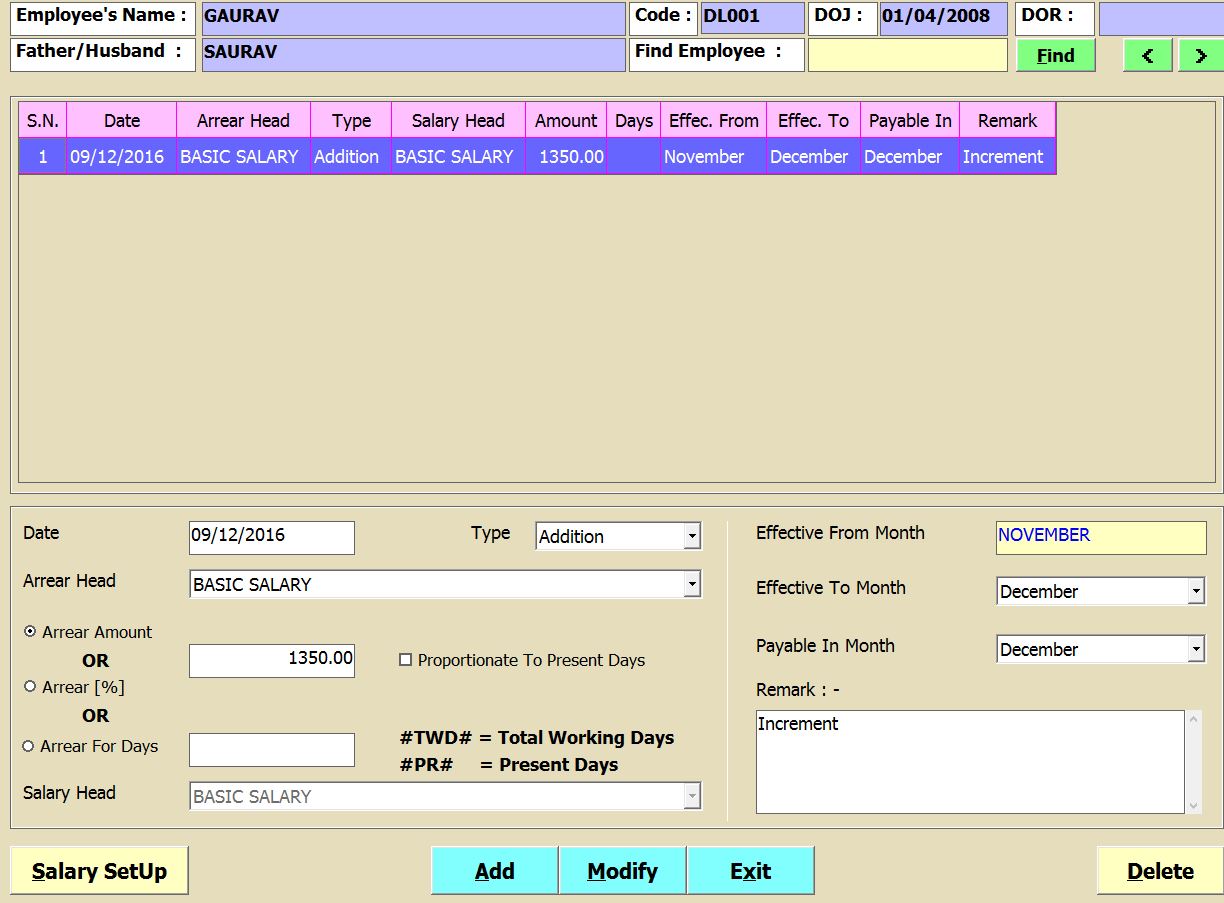Select the Arrear Amount radio button
Screen dimensions: 1224x903
pyautogui.click(x=30, y=632)
